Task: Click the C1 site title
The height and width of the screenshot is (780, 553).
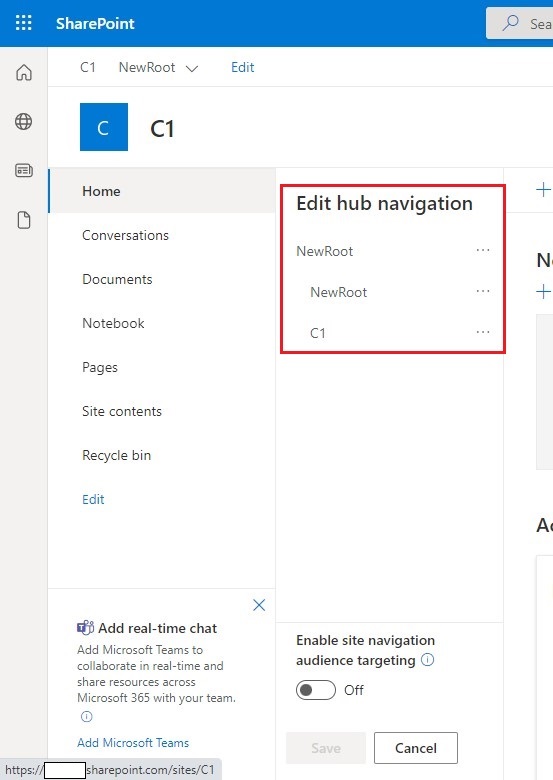Action: (162, 129)
